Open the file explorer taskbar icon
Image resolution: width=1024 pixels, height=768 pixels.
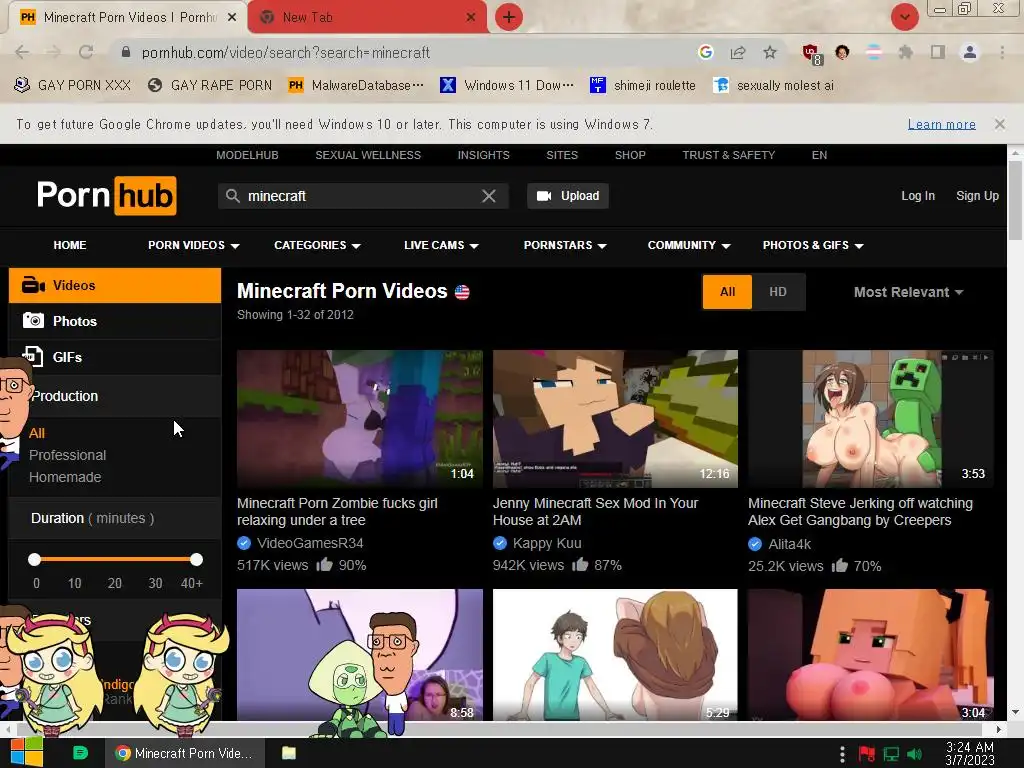click(289, 753)
